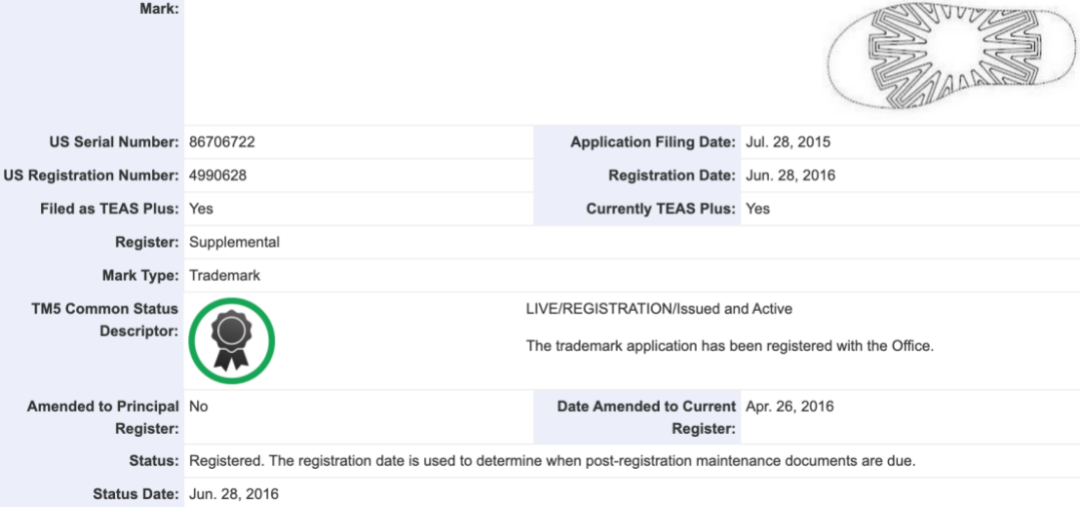The image size is (1080, 507).
Task: Click the LIVE/REGISTRATION/Issued and Active text
Action: tap(659, 309)
